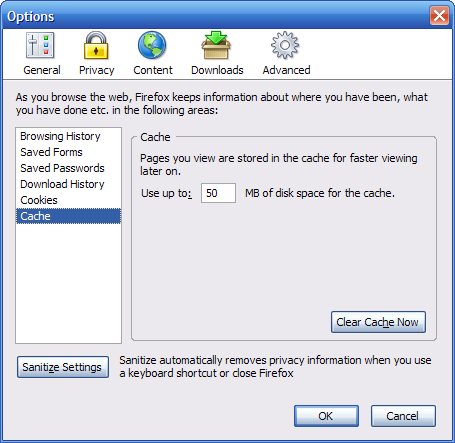The image size is (455, 443).
Task: Open the General options panel icon
Action: point(40,45)
